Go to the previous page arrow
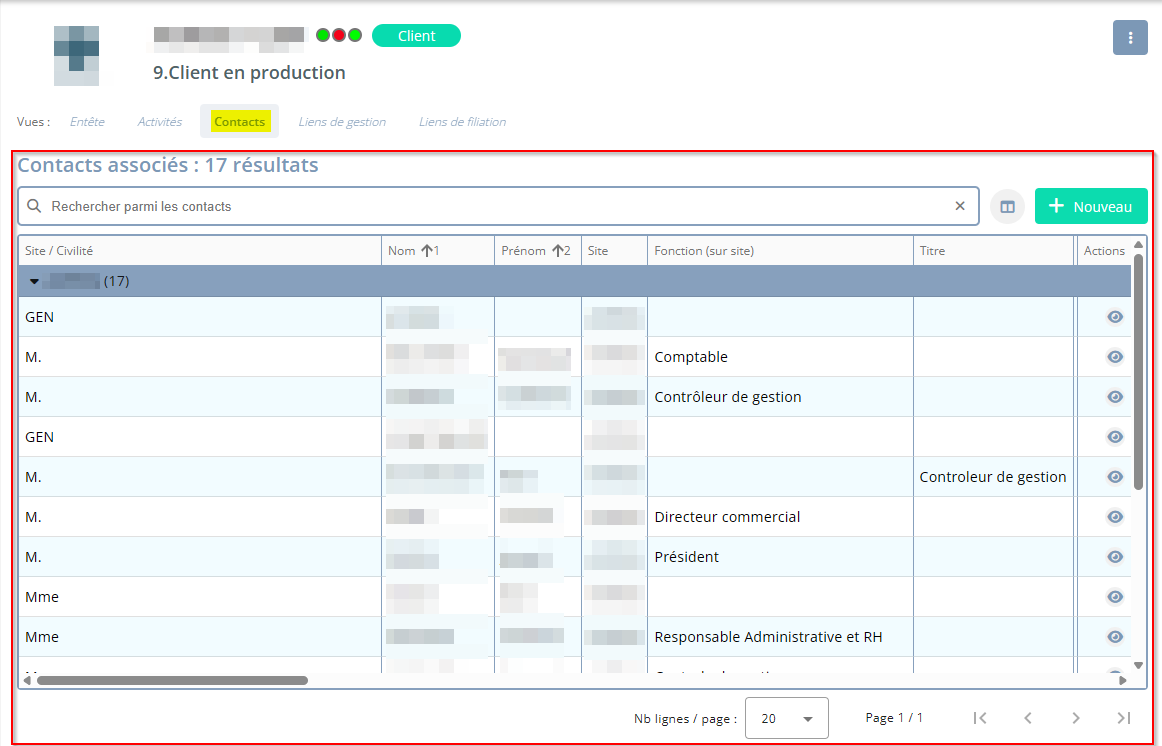The image size is (1162, 746). [1027, 718]
